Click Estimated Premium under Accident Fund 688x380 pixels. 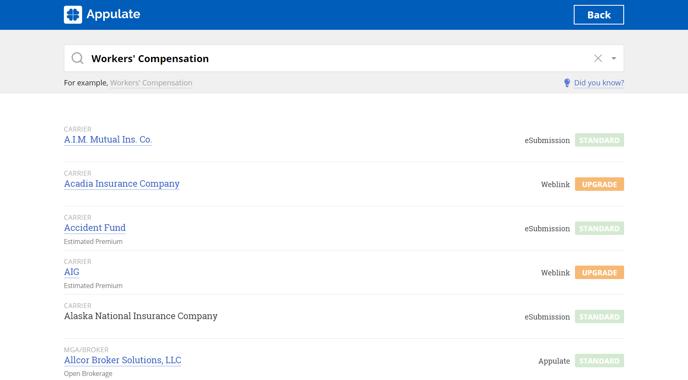coord(93,241)
